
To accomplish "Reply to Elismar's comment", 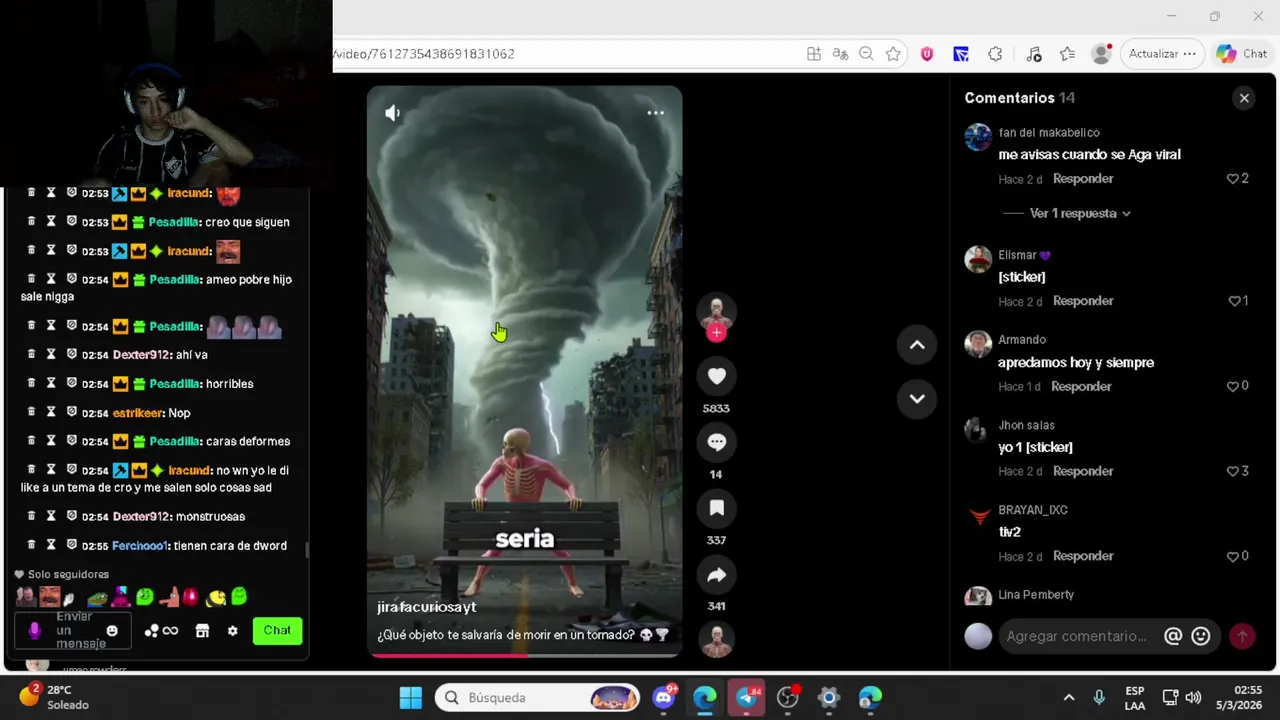I will pos(1083,301).
